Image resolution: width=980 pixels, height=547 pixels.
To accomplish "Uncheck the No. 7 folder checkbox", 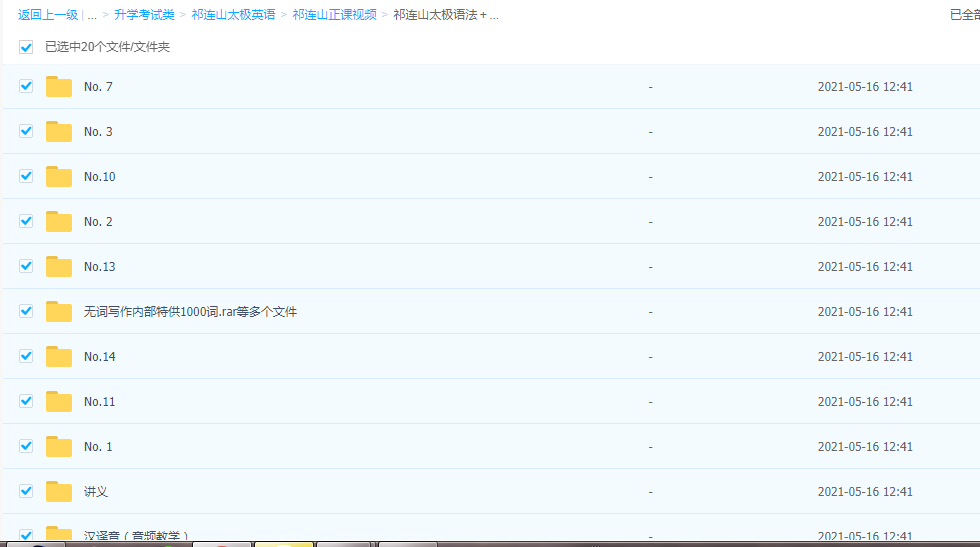I will pyautogui.click(x=26, y=87).
